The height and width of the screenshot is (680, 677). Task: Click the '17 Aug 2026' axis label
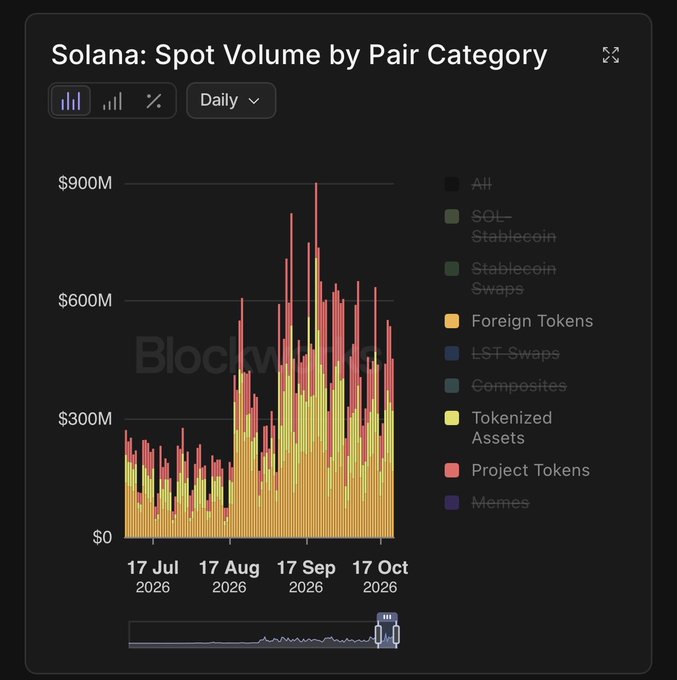pos(229,577)
